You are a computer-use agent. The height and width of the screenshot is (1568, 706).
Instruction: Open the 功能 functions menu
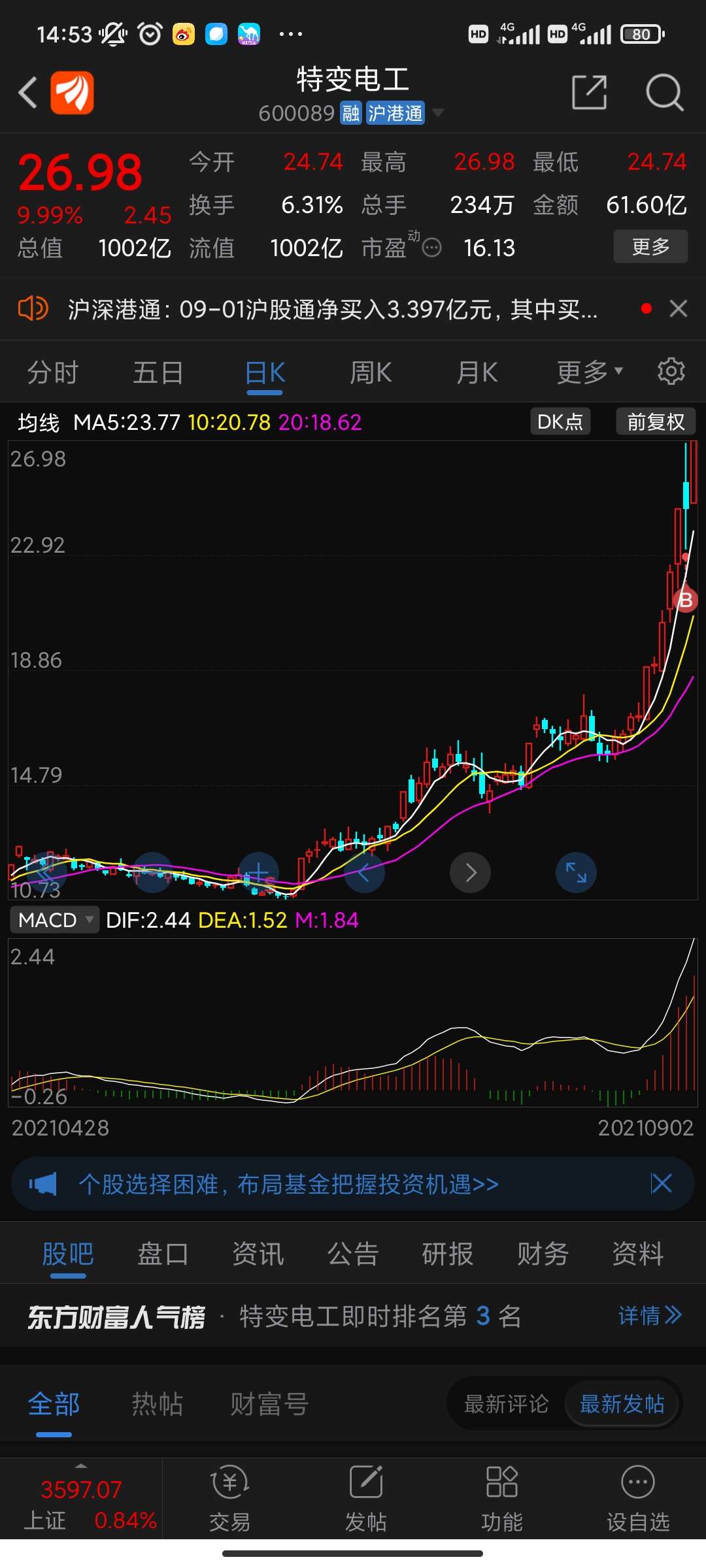coord(502,1499)
